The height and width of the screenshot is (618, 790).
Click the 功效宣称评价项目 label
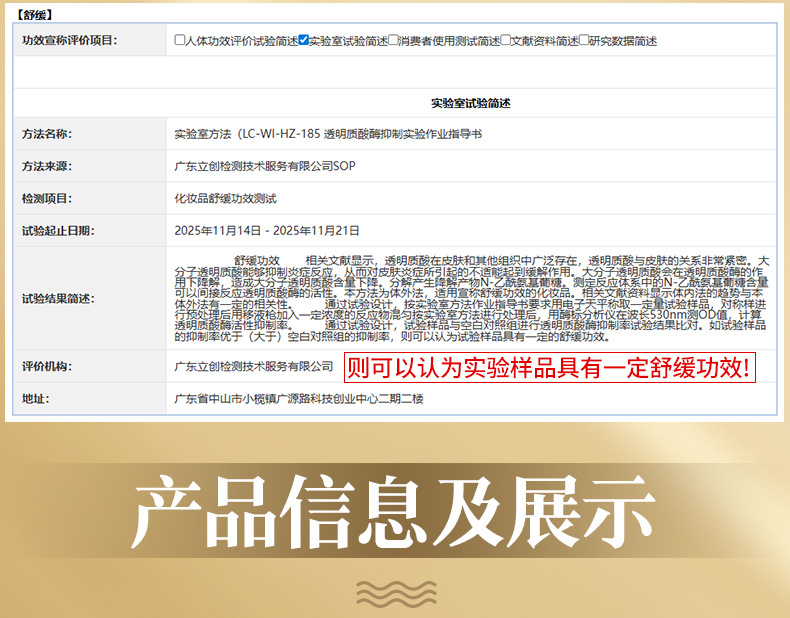(70, 40)
